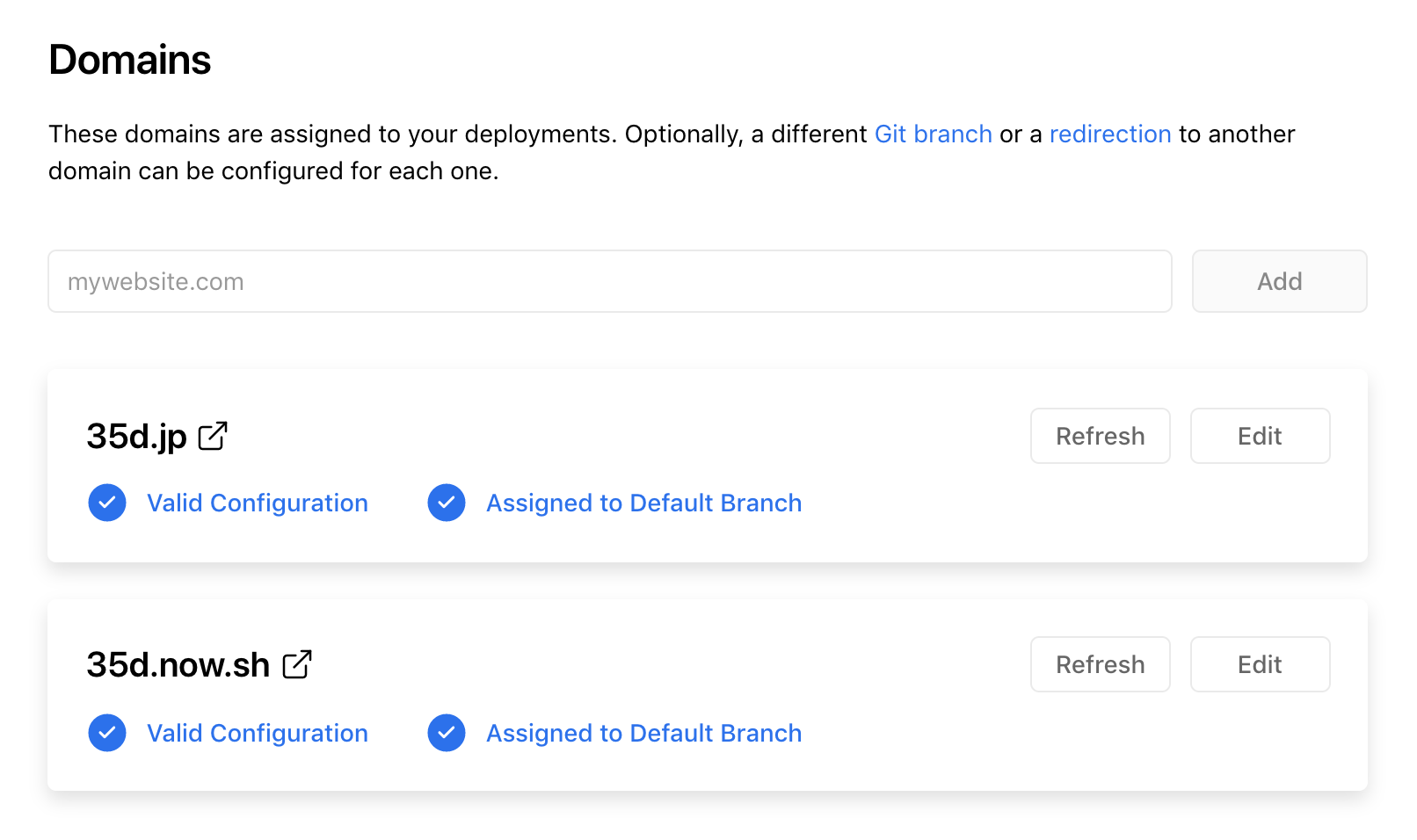This screenshot has height=840, width=1417.
Task: Click the Assigned to Default Branch checkmark for 35d.now.sh
Action: click(447, 733)
